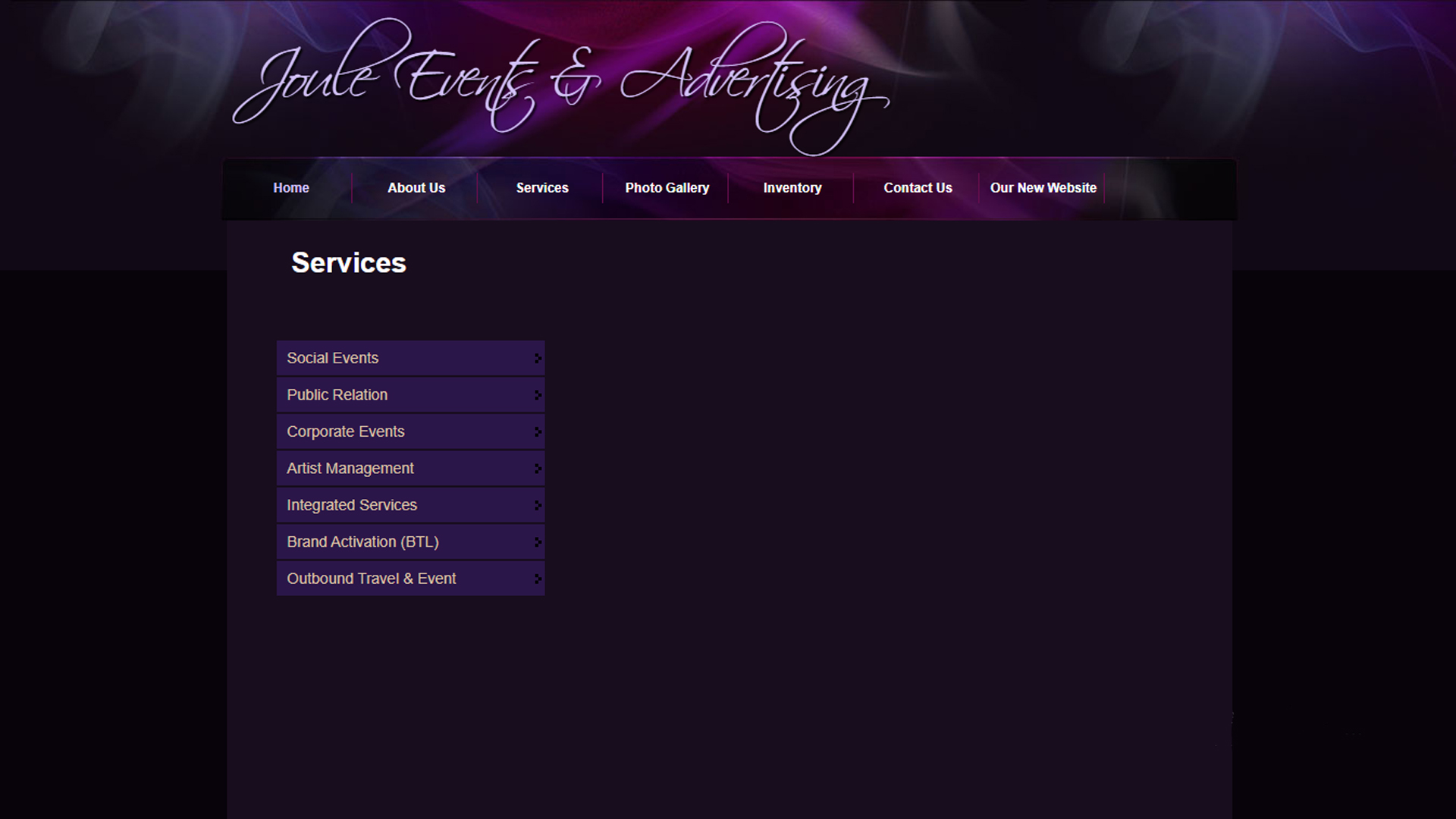Open the Inventory page
The image size is (1456, 819).
pyautogui.click(x=792, y=188)
